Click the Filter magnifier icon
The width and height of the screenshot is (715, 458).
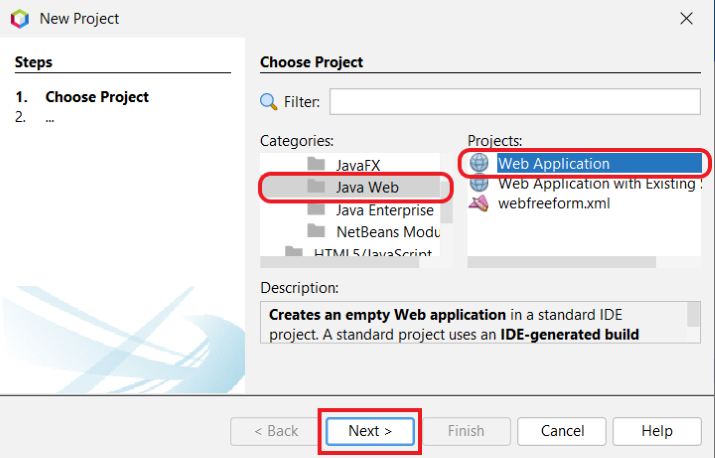click(268, 102)
